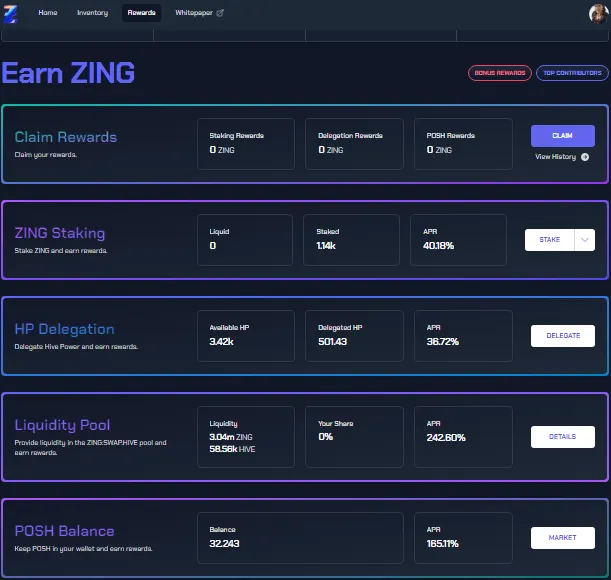Click the plus icon next to View History
611x580 pixels.
[x=585, y=157]
